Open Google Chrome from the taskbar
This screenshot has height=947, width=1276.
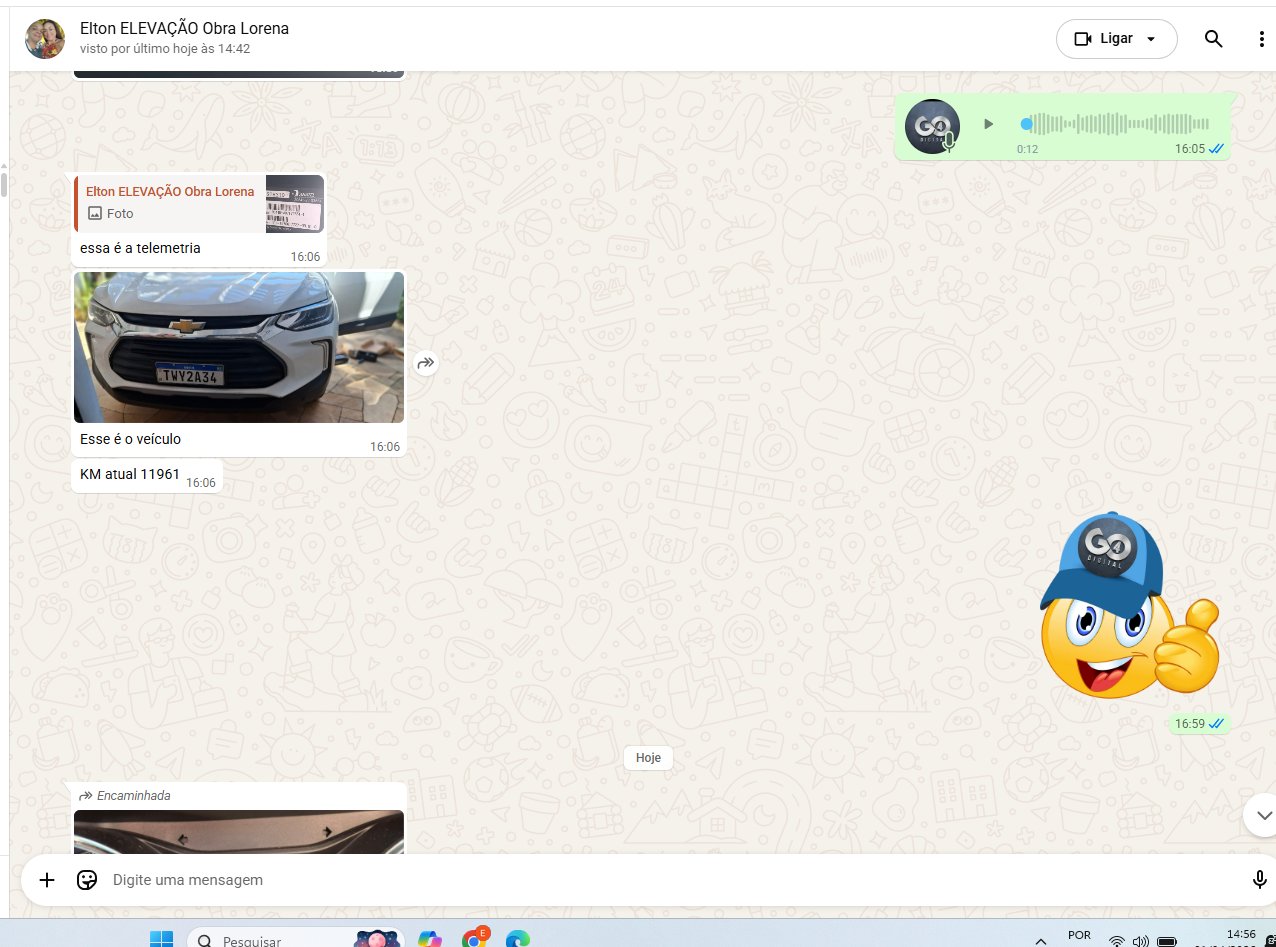coord(475,939)
